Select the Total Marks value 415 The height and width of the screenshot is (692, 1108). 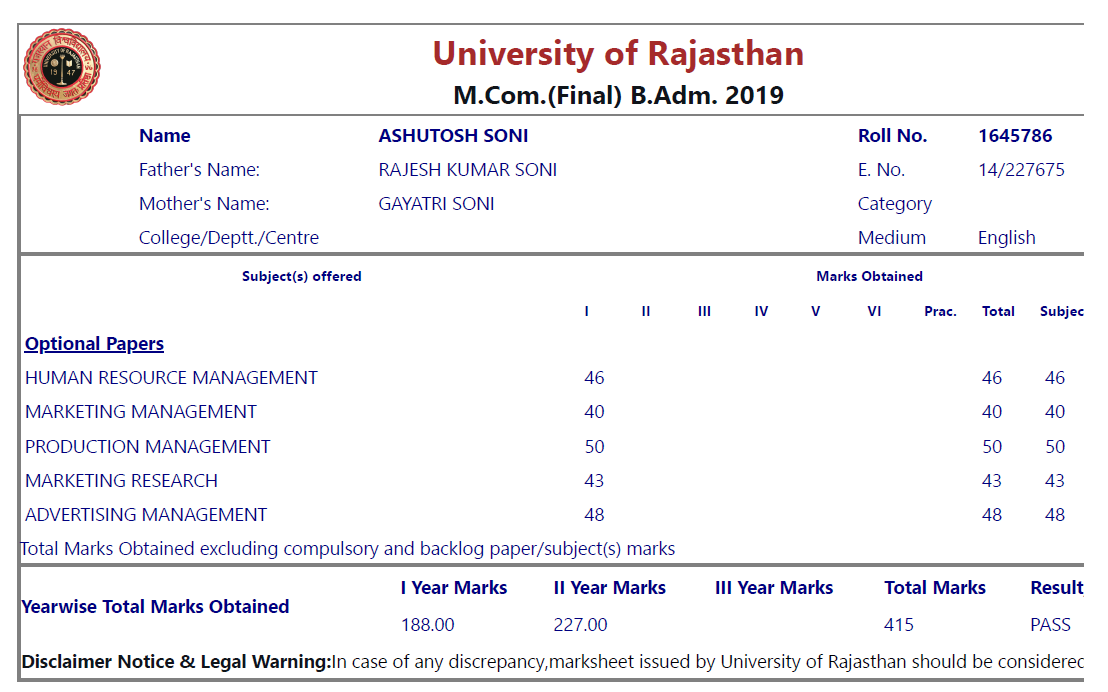coord(899,625)
